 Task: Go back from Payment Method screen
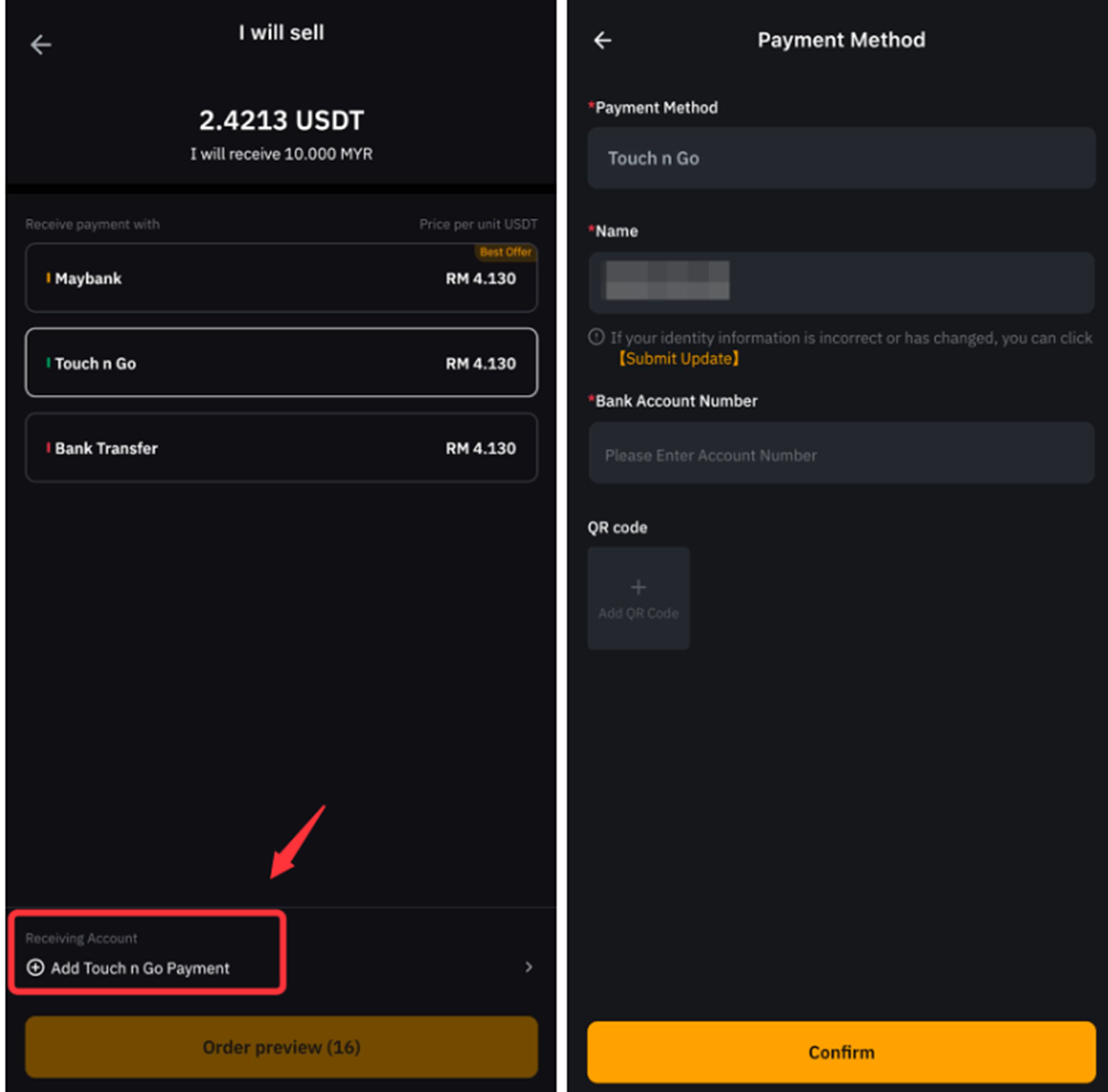[x=603, y=40]
